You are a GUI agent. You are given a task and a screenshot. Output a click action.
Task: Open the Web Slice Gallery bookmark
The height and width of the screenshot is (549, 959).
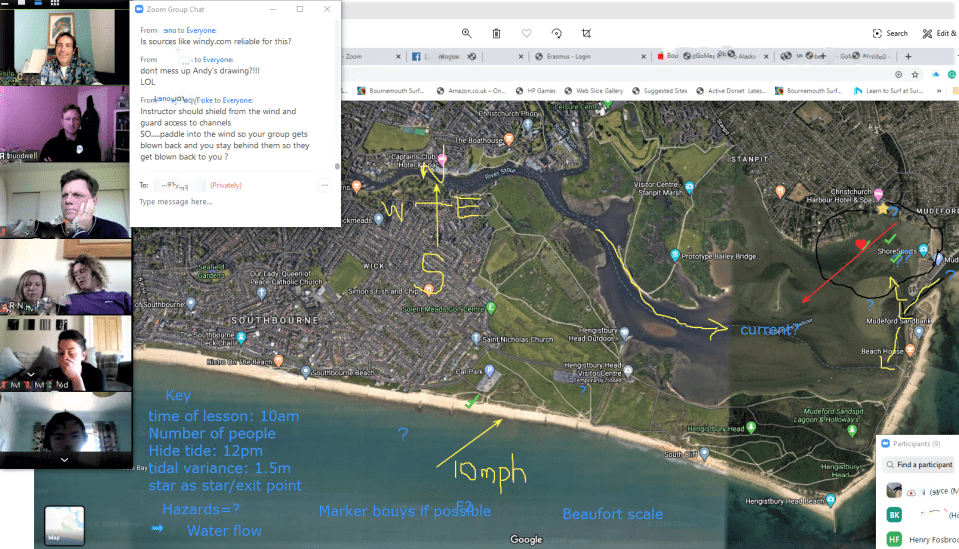click(x=598, y=91)
